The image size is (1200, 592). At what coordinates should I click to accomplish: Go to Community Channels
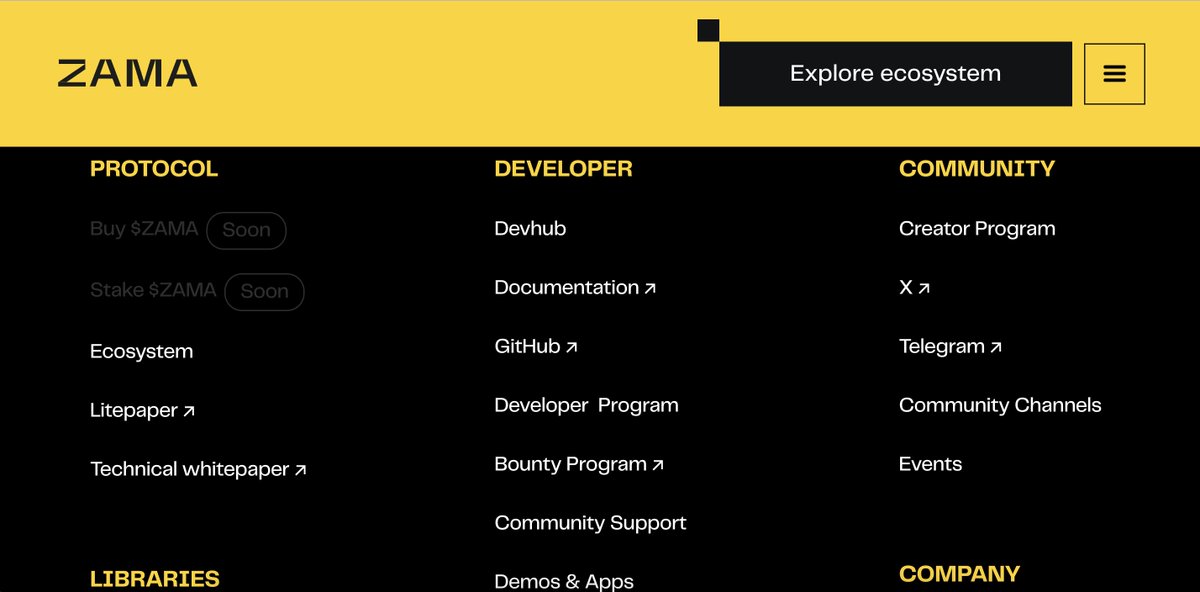(1000, 405)
